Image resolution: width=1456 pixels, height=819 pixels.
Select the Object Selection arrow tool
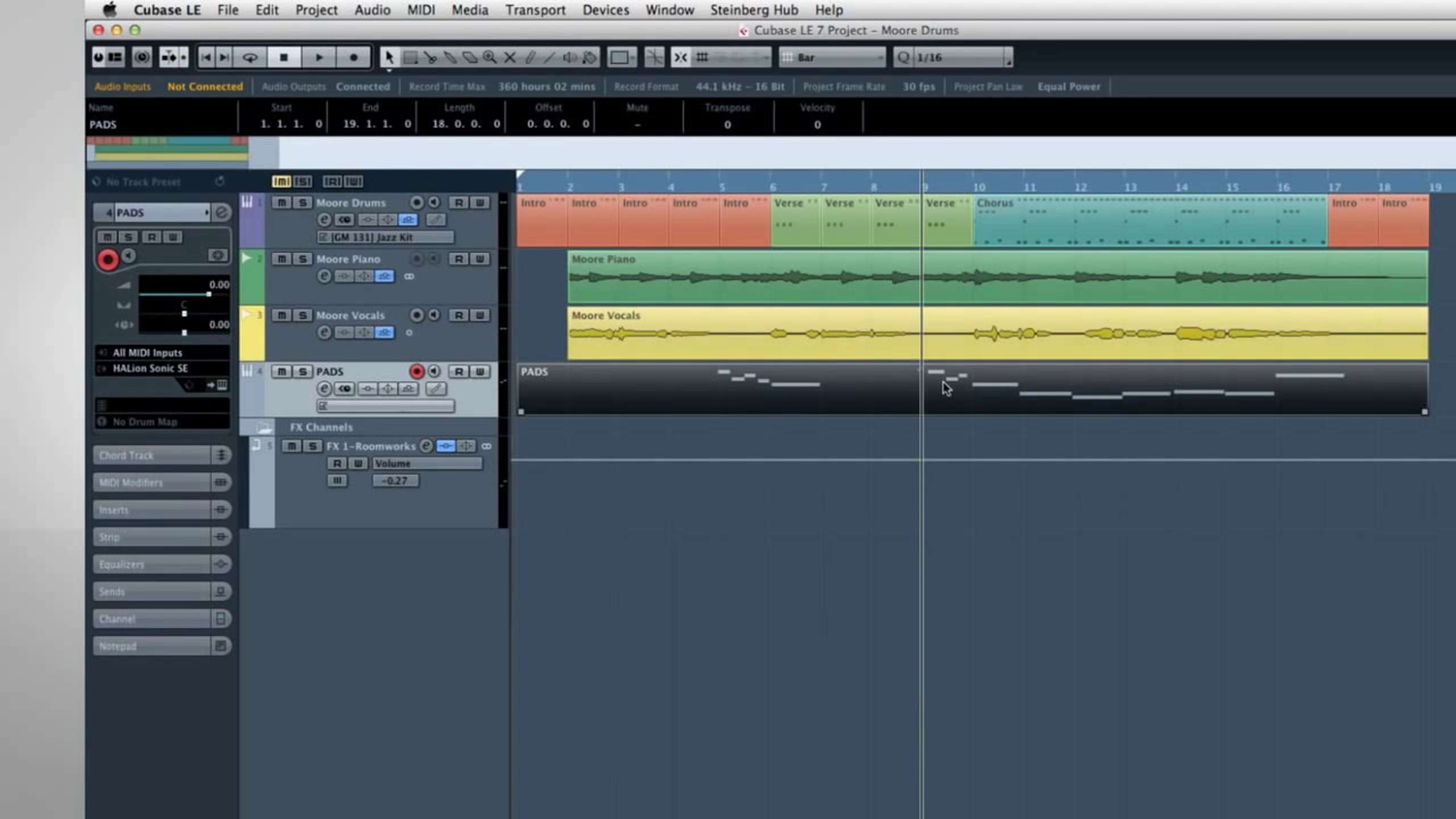click(390, 57)
